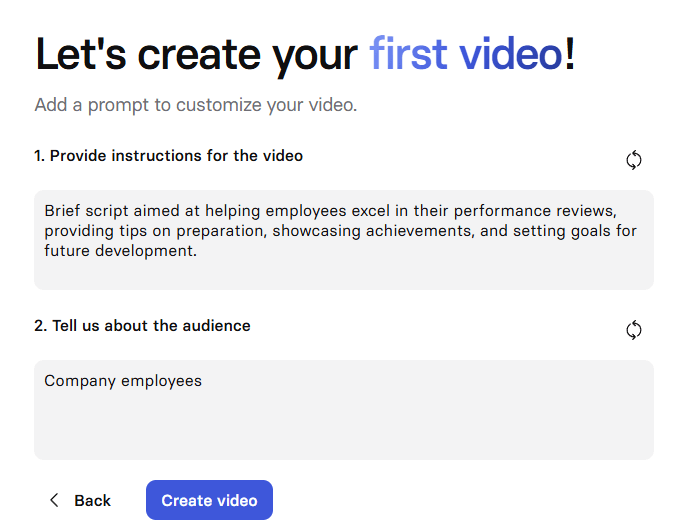Click "1. Provide instructions for the video" label
The width and height of the screenshot is (687, 532).
point(169,156)
